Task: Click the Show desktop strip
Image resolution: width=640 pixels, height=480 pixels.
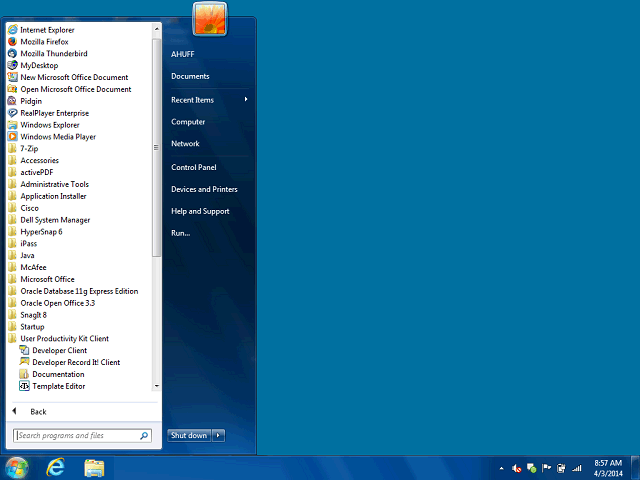Action: pos(636,468)
